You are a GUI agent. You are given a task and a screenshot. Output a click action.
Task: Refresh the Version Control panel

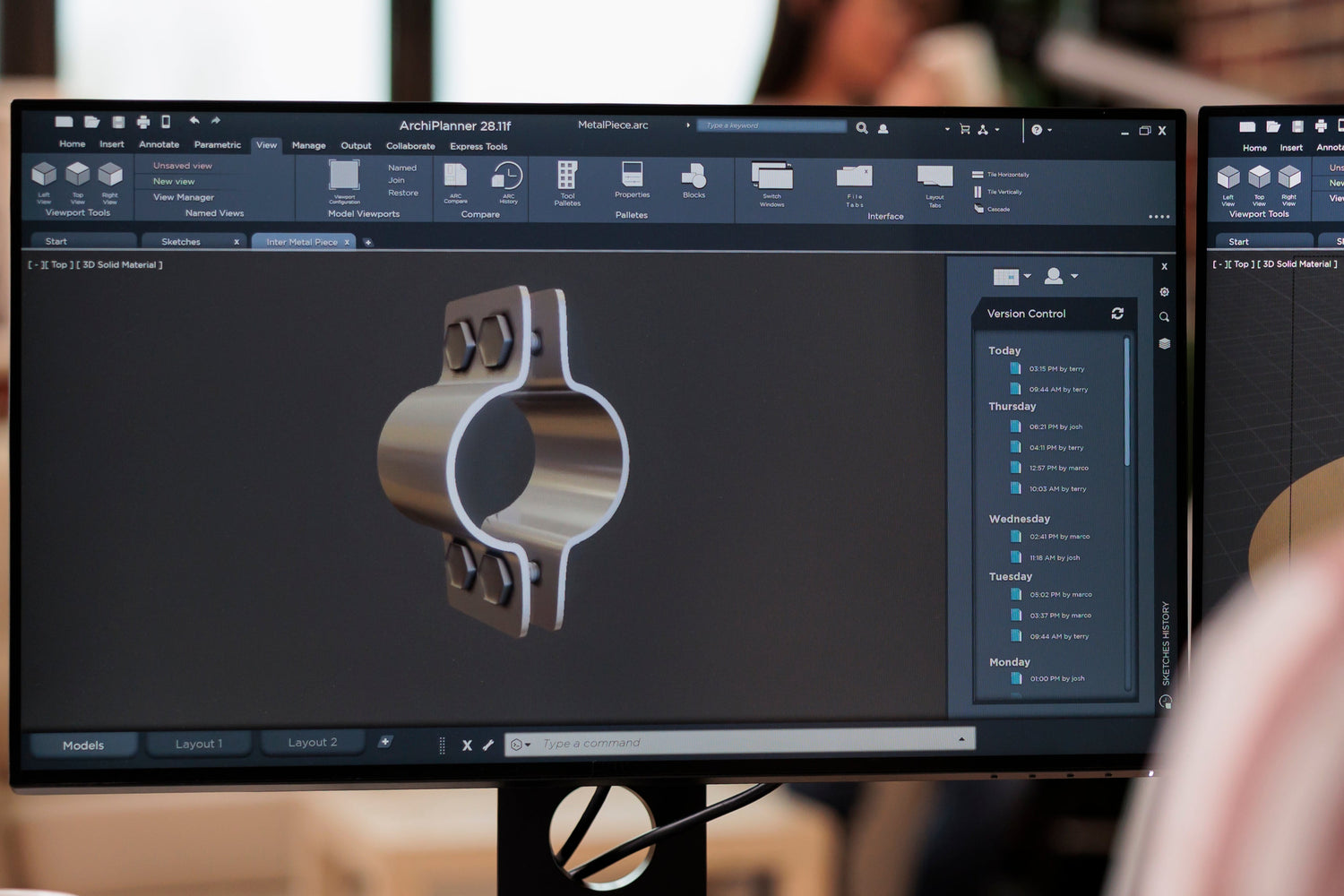[1117, 314]
